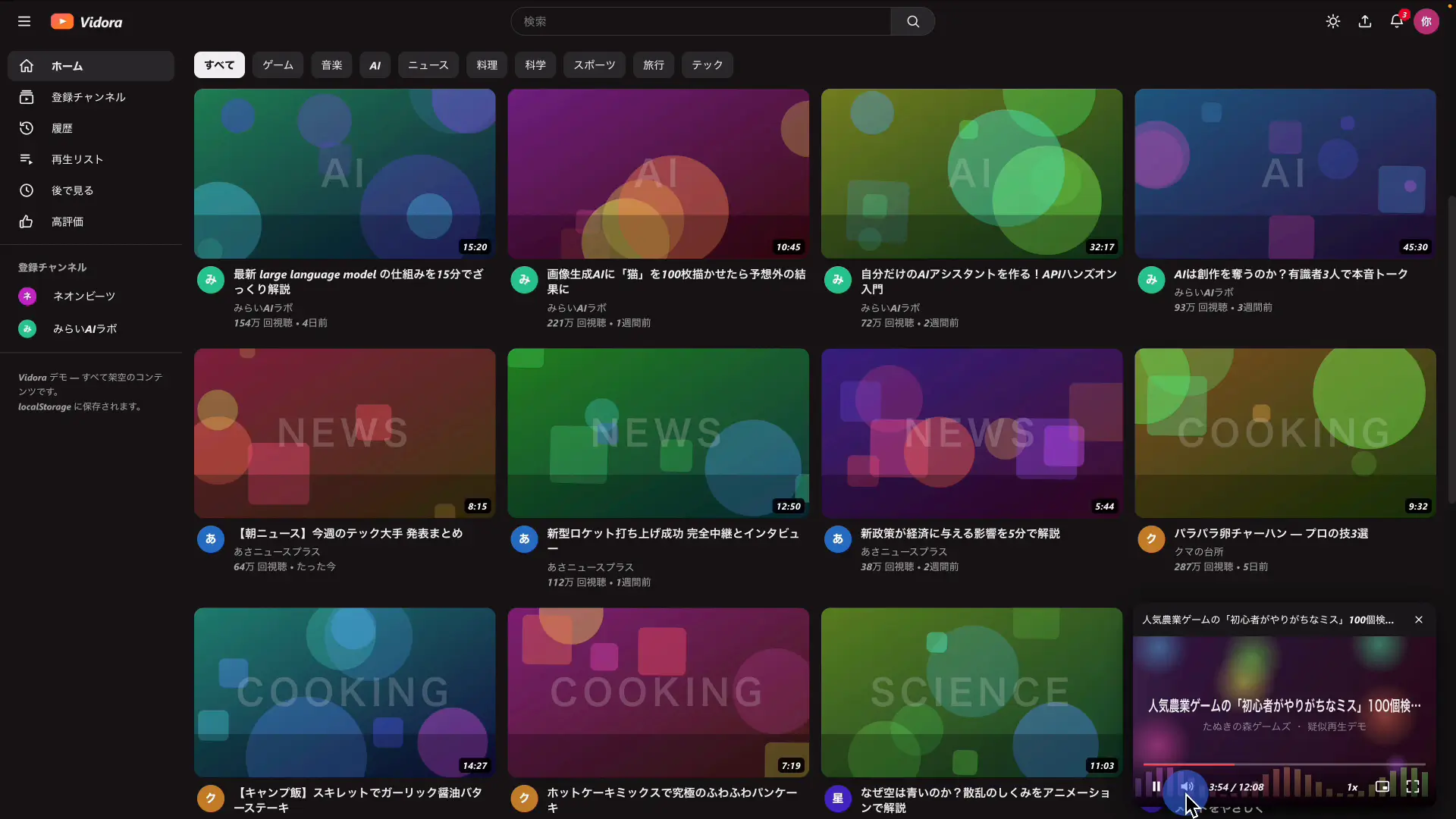Close the mini player
Viewport: 1456px width, 819px height.
coord(1419,620)
